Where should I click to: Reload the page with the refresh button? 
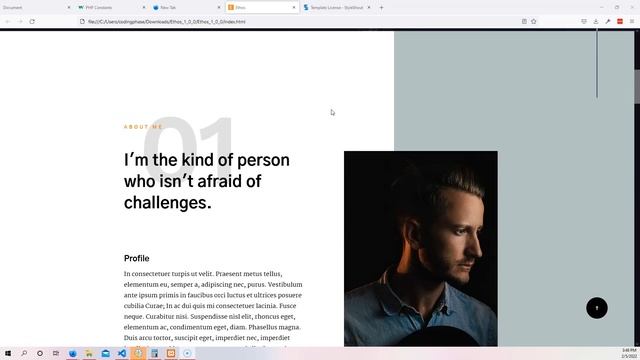coord(32,21)
